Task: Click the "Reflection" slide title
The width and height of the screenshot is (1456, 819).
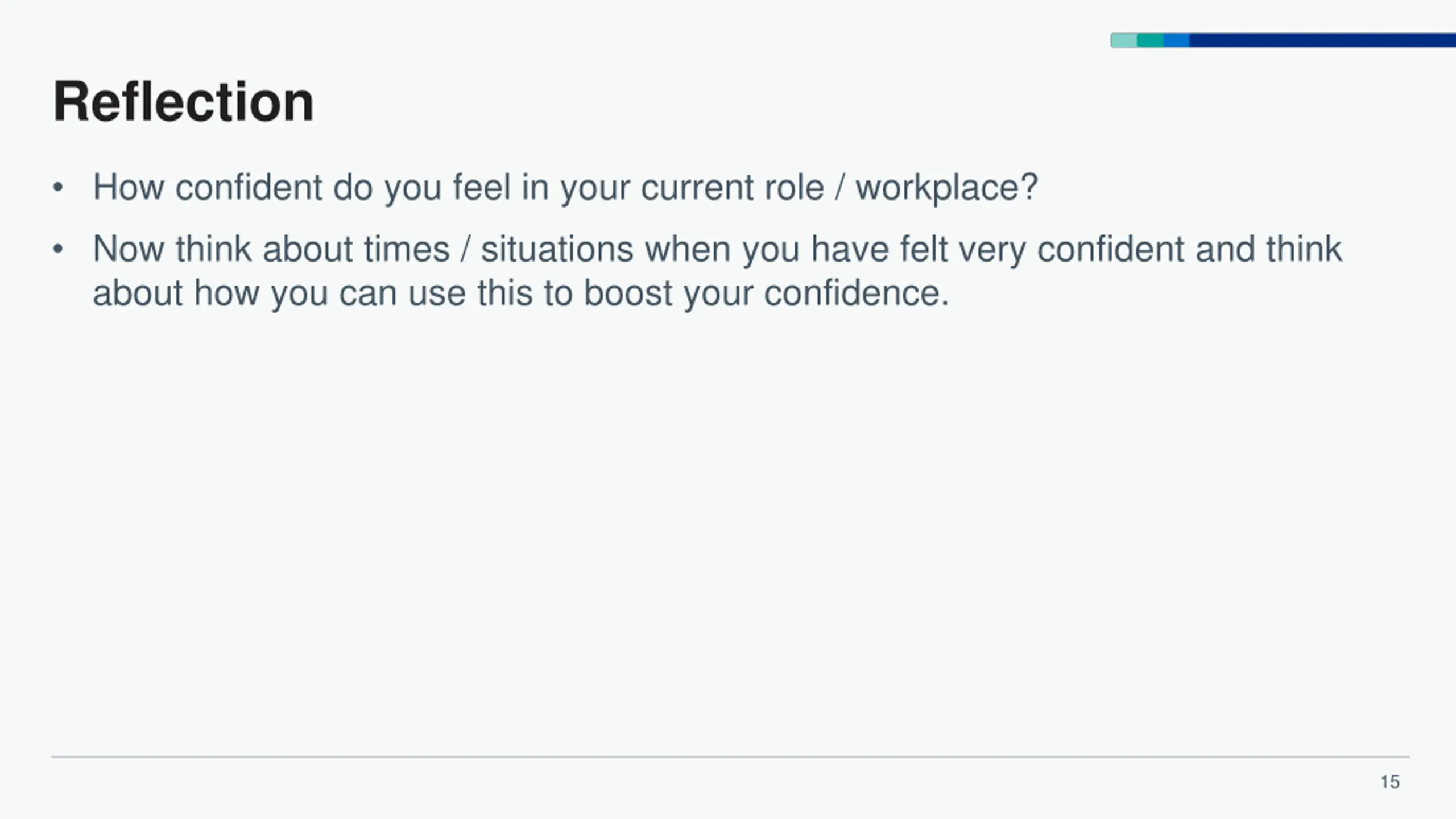Action: point(183,102)
